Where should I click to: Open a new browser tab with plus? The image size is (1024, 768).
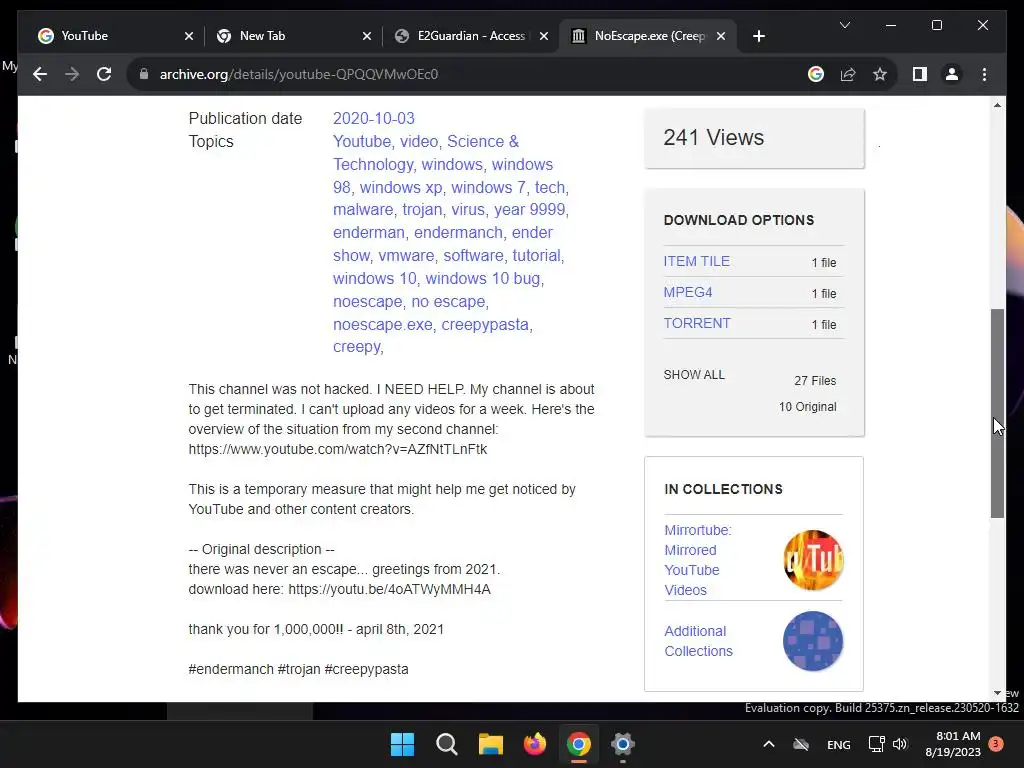758,36
